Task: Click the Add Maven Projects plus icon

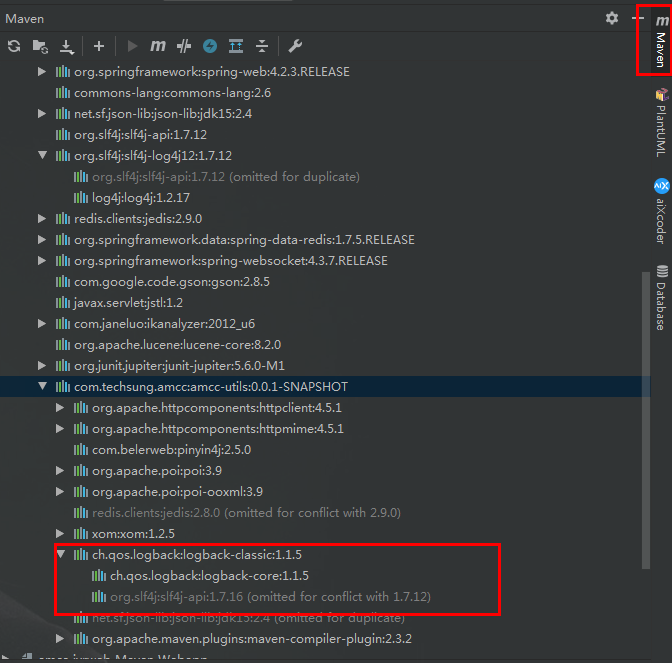Action: pyautogui.click(x=99, y=46)
